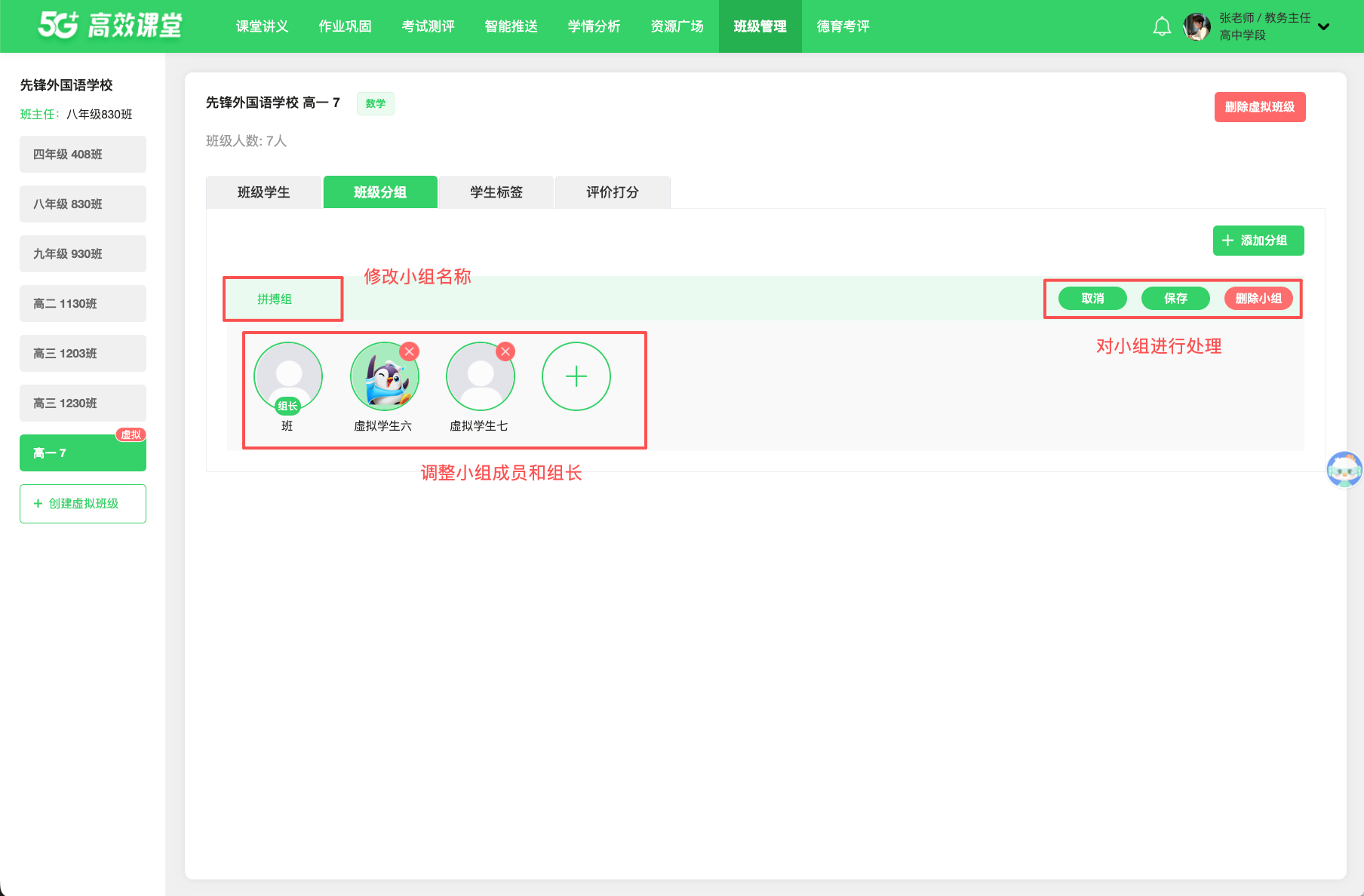Cancel group editing with 取消
The image size is (1364, 896).
coord(1092,299)
